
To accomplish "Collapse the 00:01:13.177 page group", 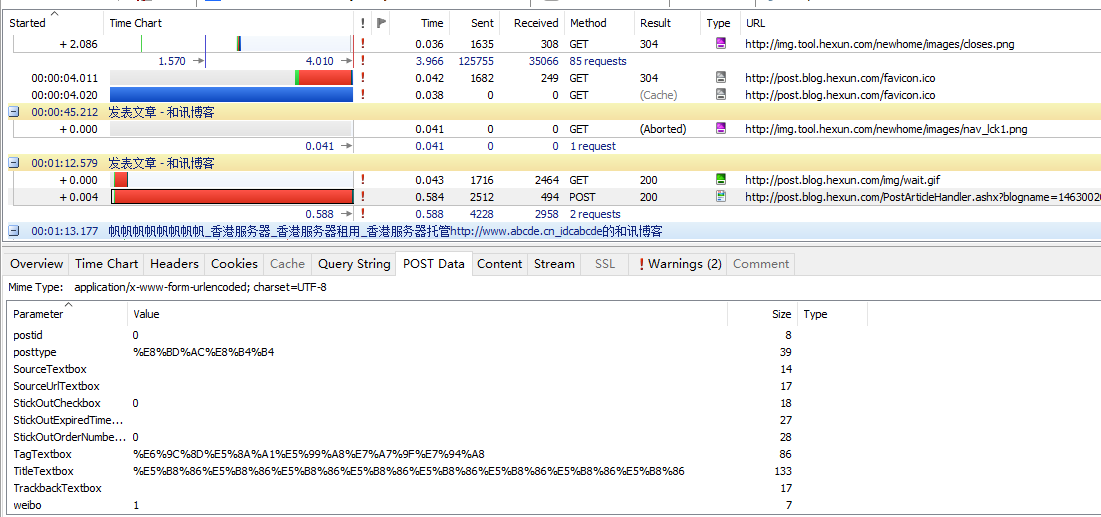I will coord(14,231).
